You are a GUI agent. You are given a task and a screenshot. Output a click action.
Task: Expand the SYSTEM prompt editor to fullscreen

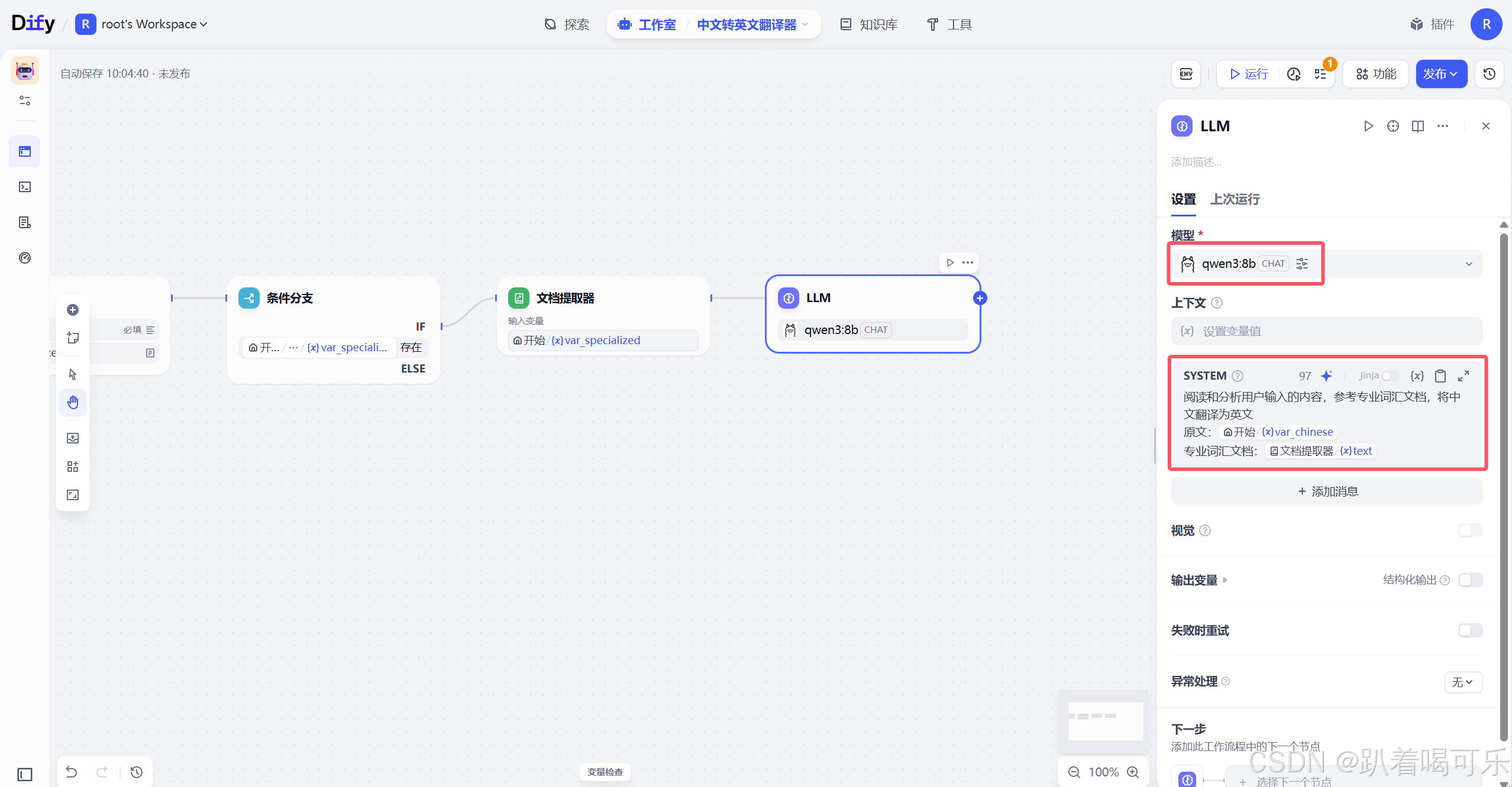(x=1463, y=376)
